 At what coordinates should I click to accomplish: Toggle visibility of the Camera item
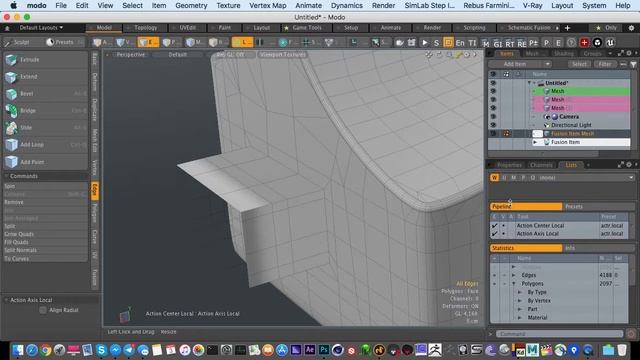[493, 116]
